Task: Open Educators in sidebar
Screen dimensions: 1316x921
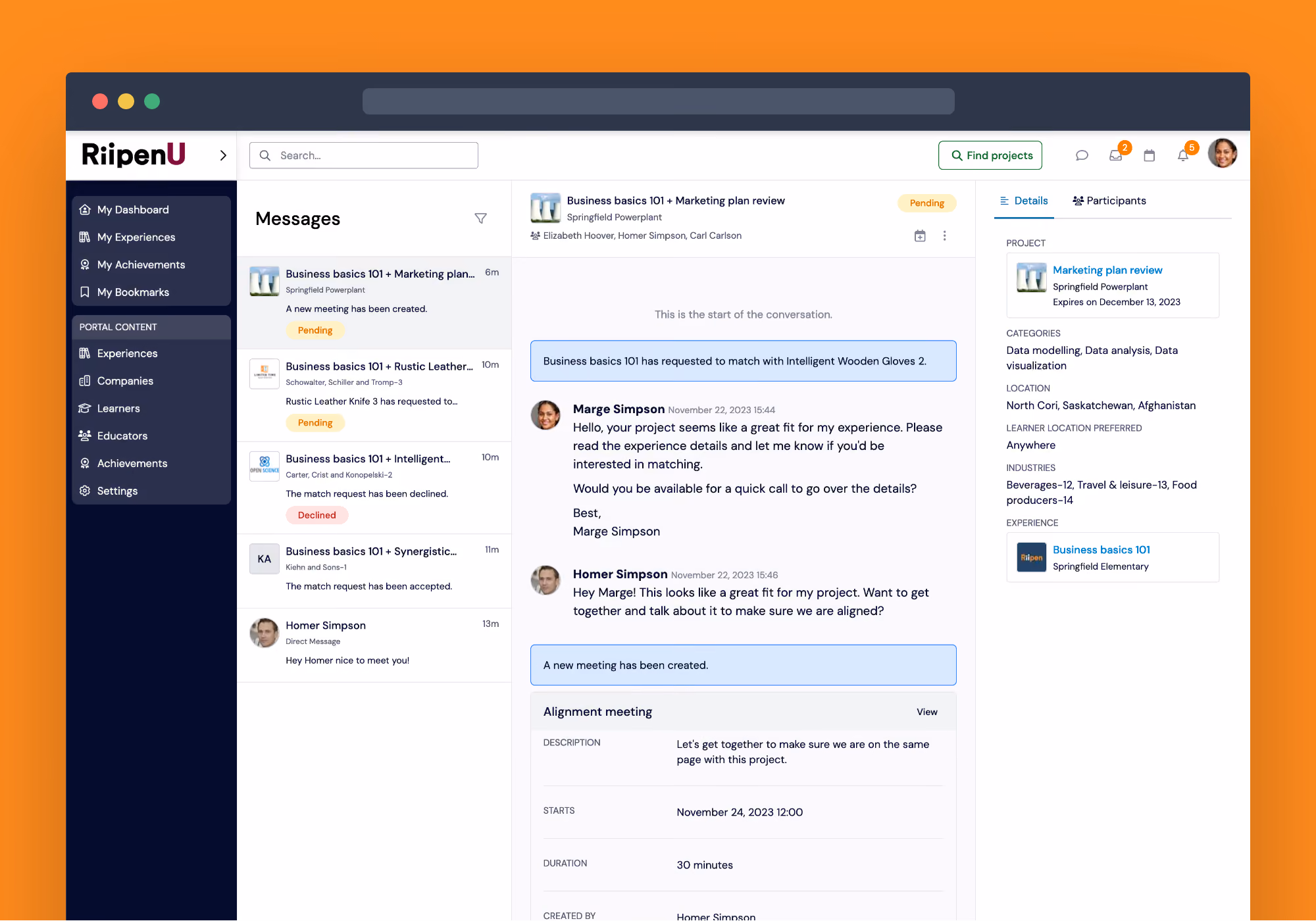Action: coord(151,436)
